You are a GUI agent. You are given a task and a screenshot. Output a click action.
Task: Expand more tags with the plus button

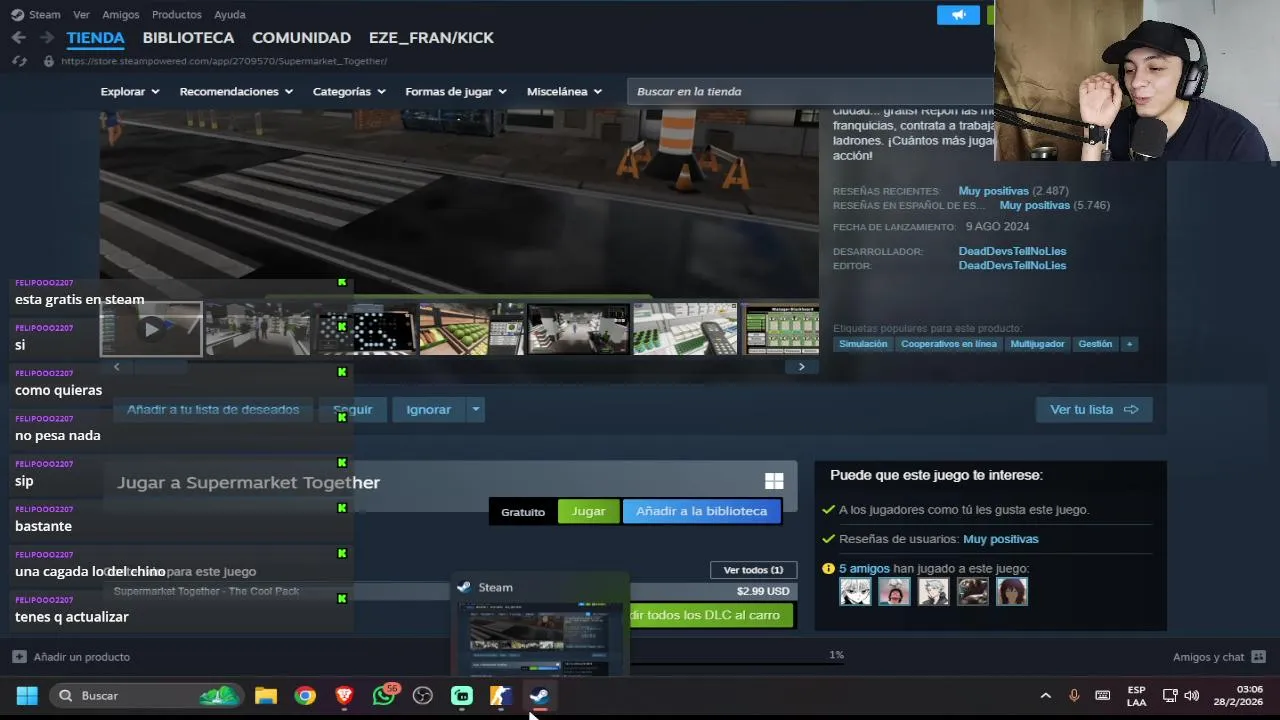click(1129, 344)
